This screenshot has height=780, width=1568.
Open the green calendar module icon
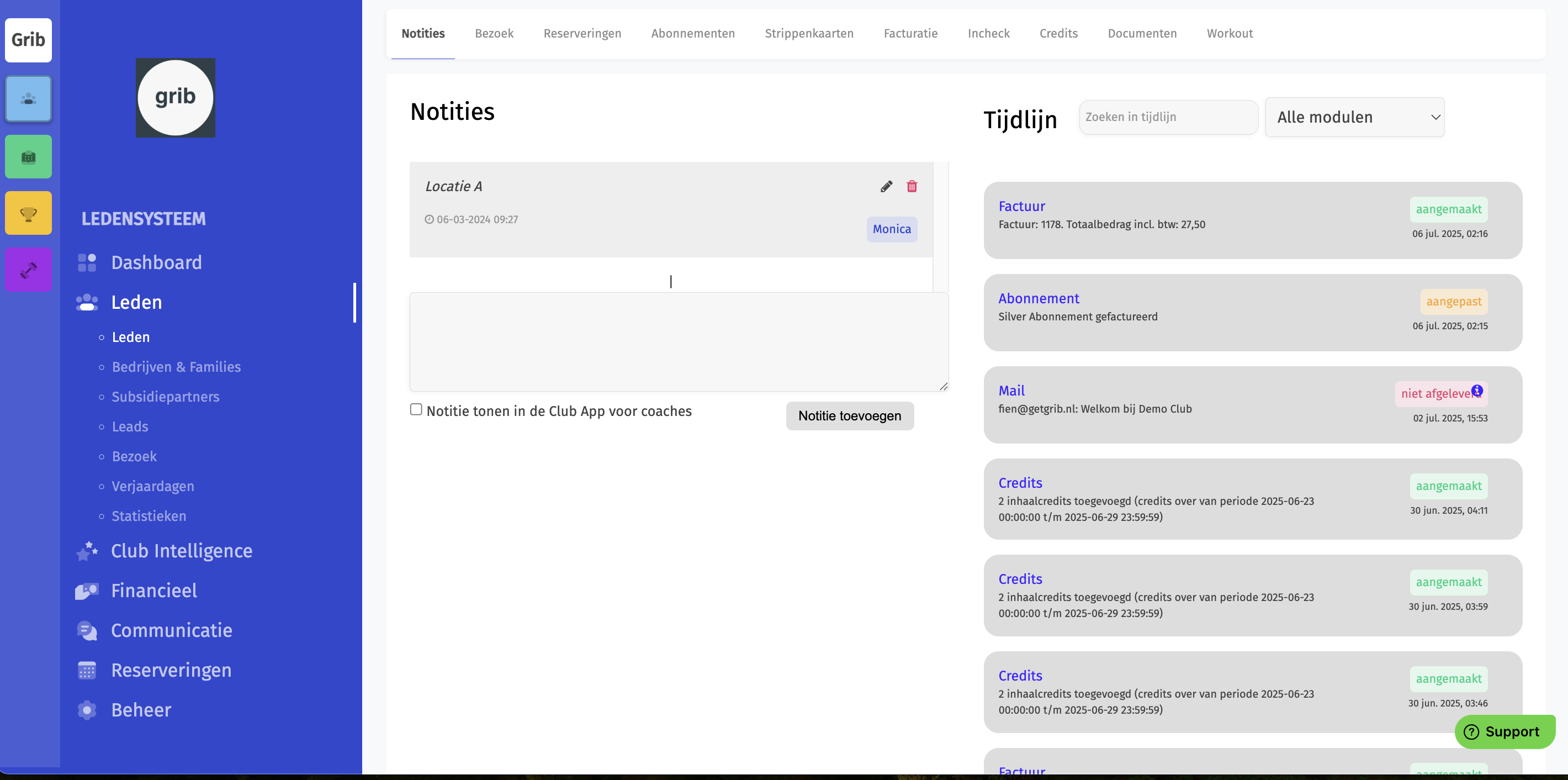28,157
